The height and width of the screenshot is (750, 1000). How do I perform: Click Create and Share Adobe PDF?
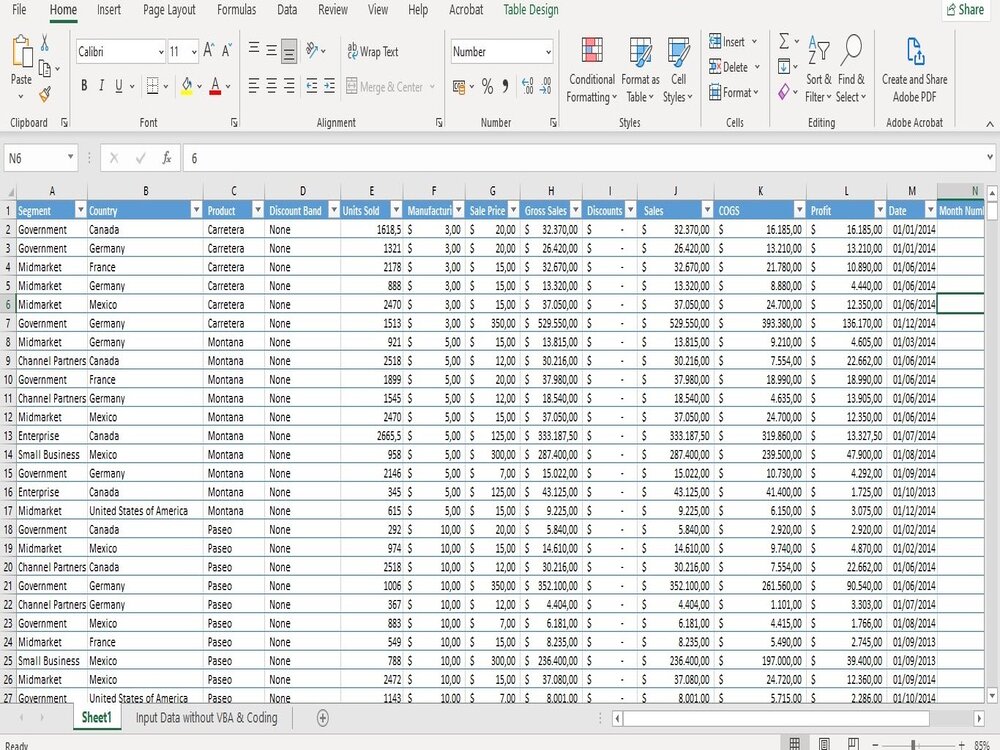click(x=914, y=69)
